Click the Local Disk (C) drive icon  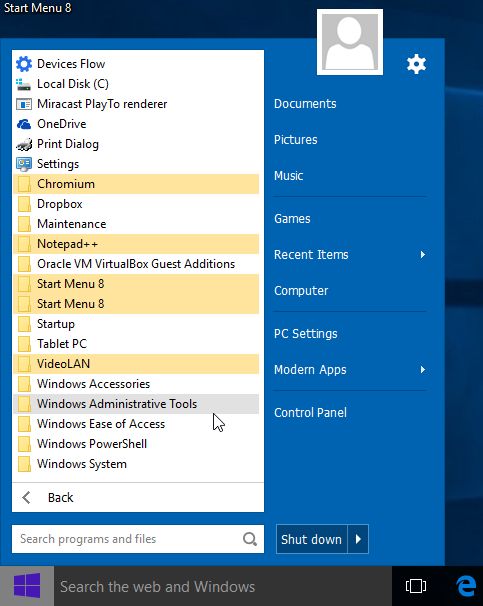tap(24, 84)
